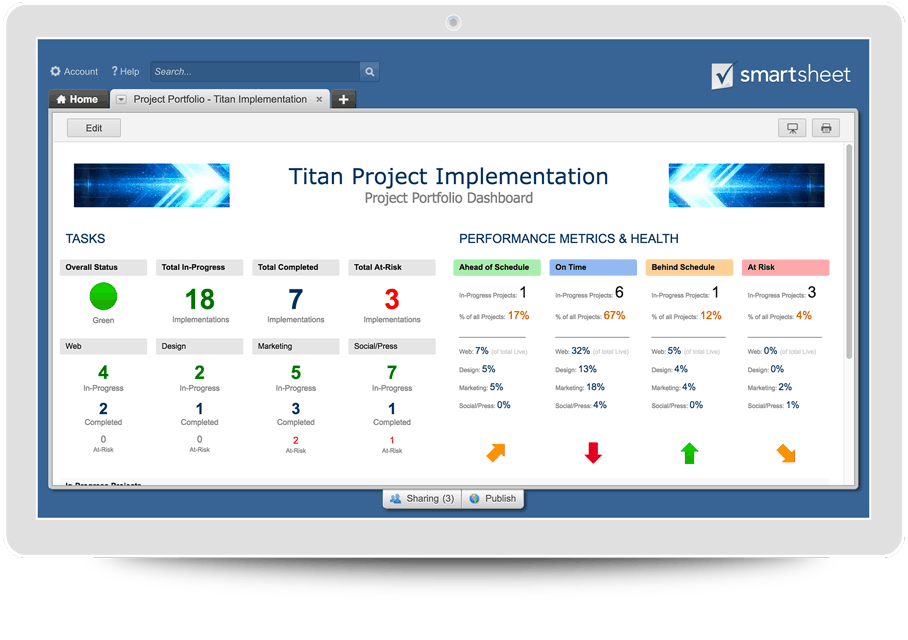Open Account settings gear

pos(56,72)
